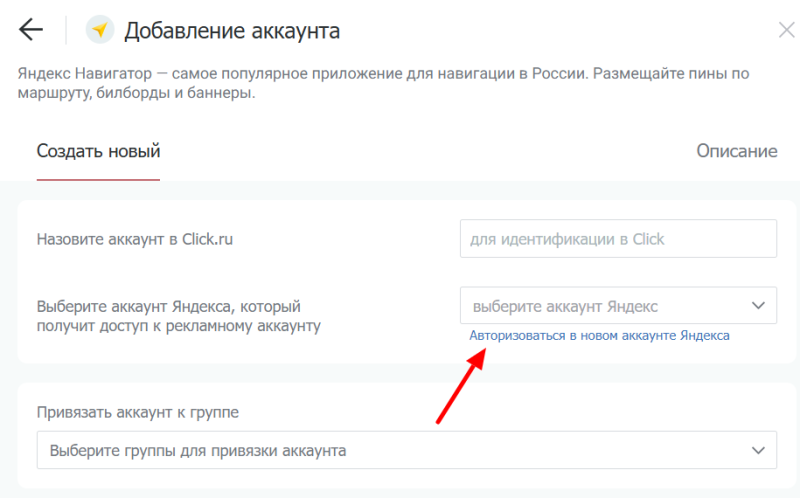Viewport: 800px width, 498px height.
Task: Click Авторизоваться в новом аккаунте Яндекса link
Action: pos(599,336)
